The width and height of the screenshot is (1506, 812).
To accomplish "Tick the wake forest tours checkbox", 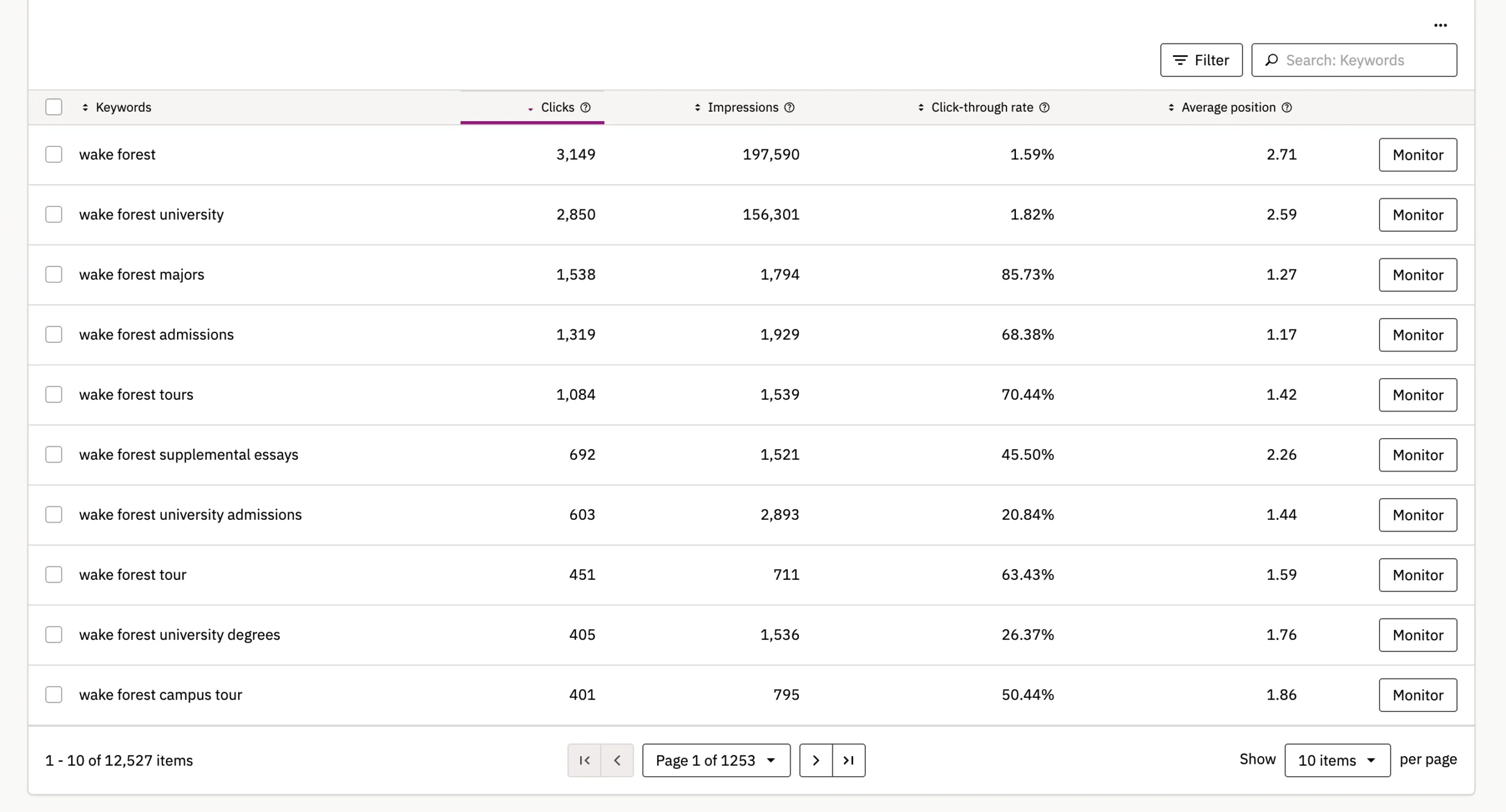I will pyautogui.click(x=54, y=395).
